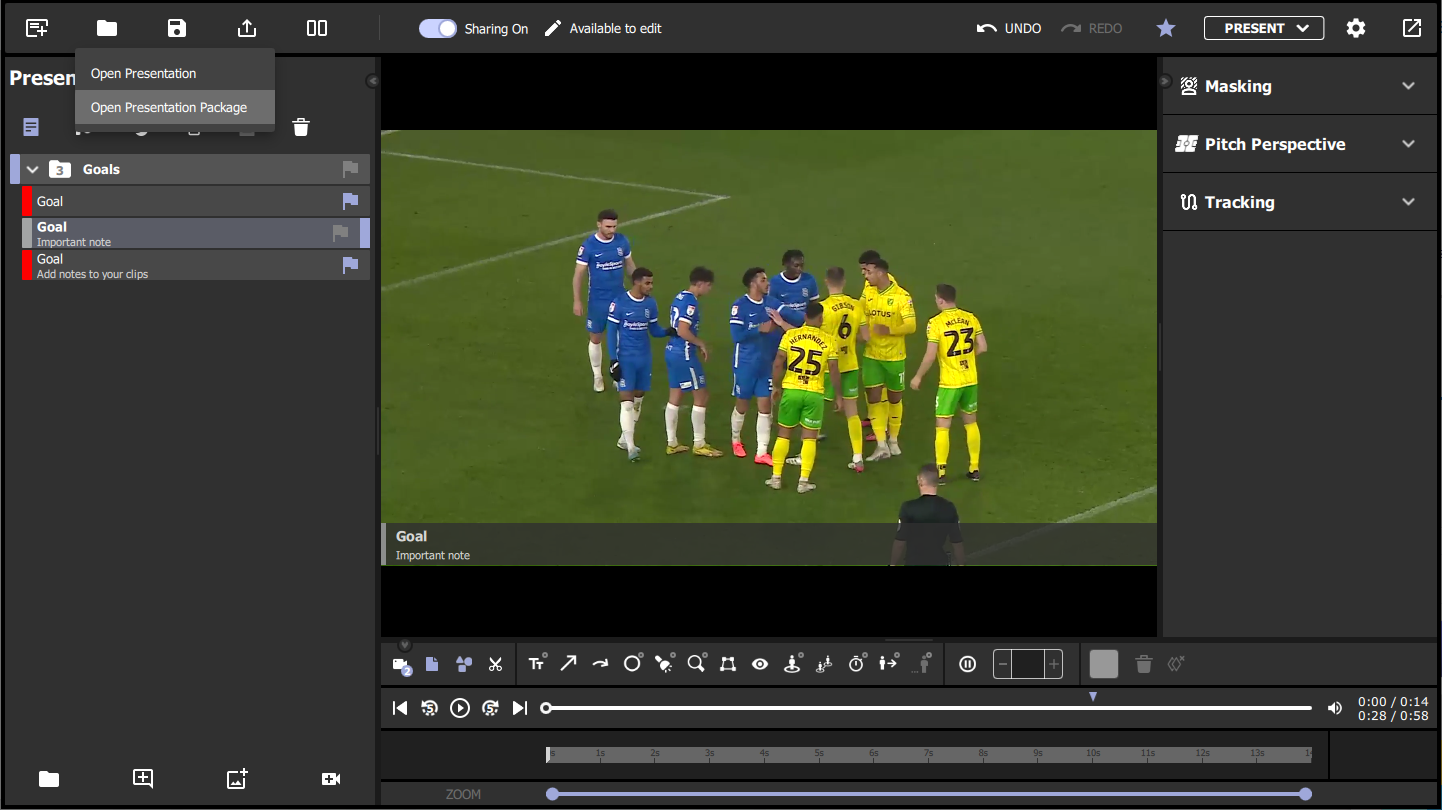
Task: Select the Goal clip with Important note
Action: click(150, 233)
